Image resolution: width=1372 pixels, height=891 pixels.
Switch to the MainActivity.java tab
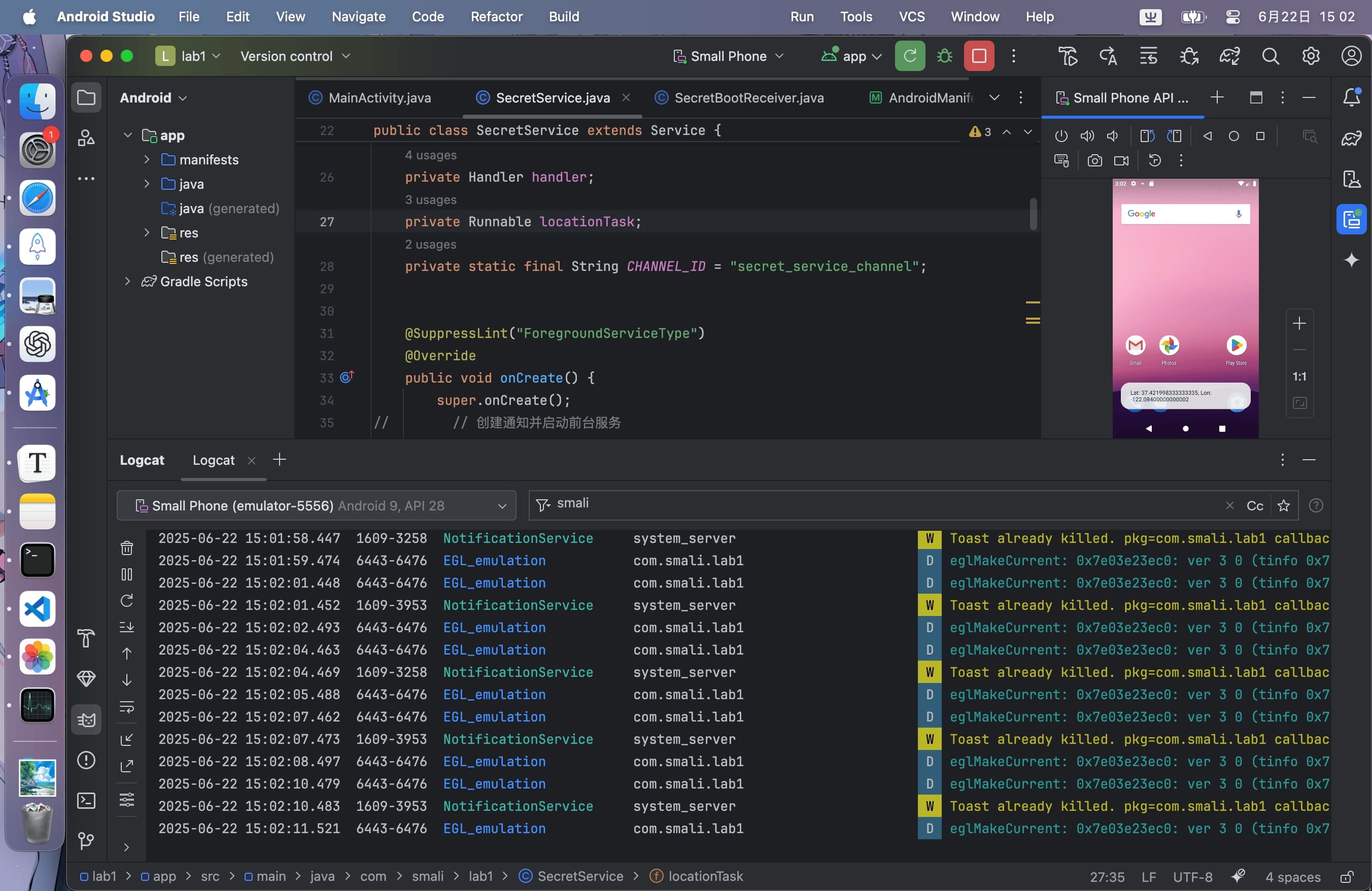click(x=380, y=97)
